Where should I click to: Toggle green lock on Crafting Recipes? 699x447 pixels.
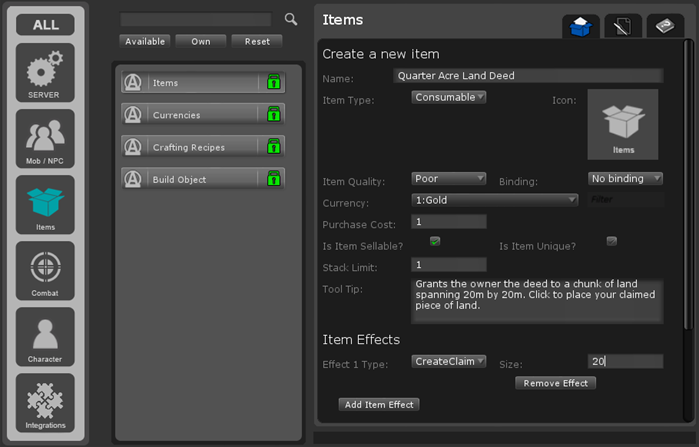[x=273, y=147]
